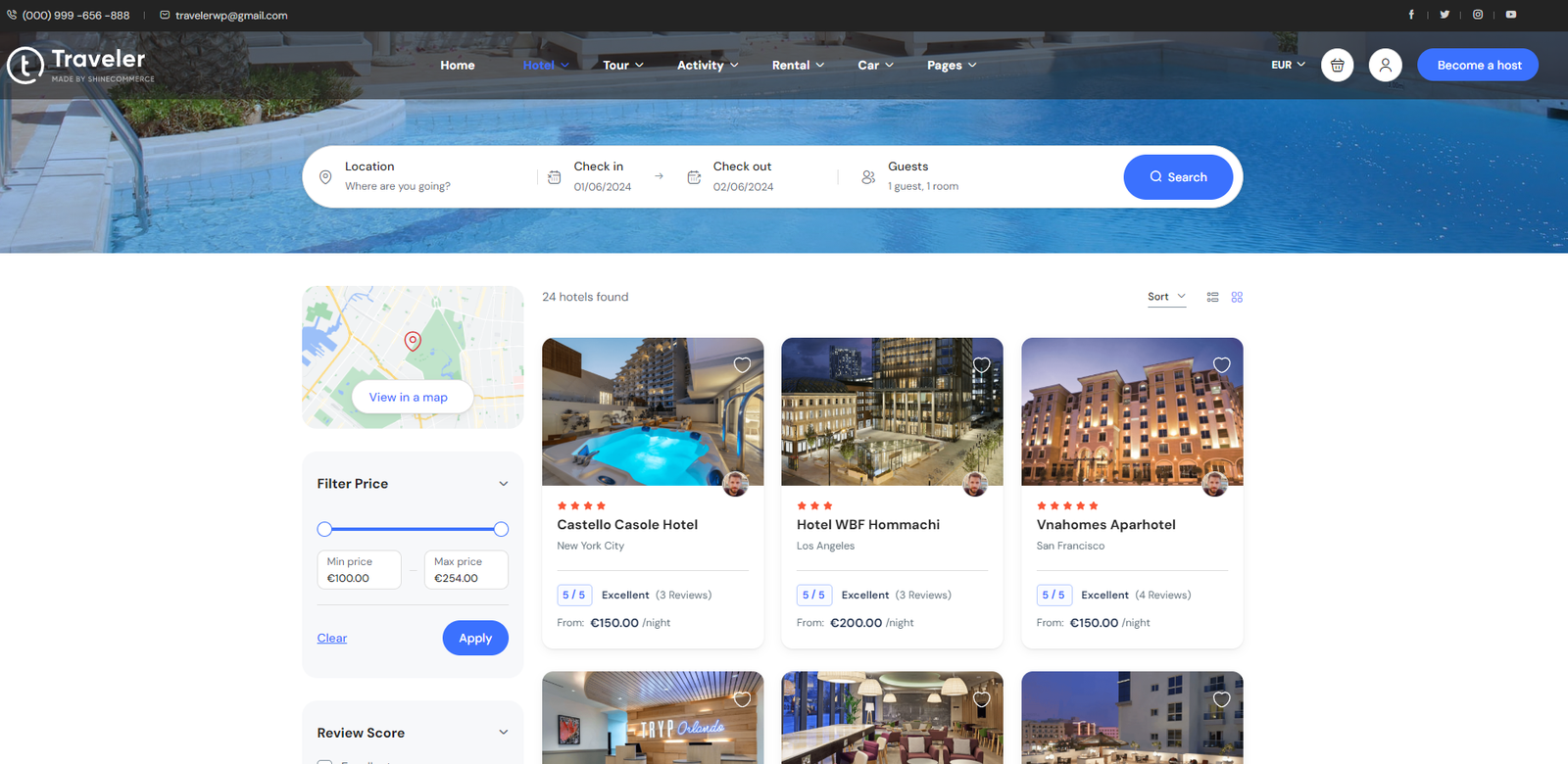Click the Clear filter link

[331, 639]
